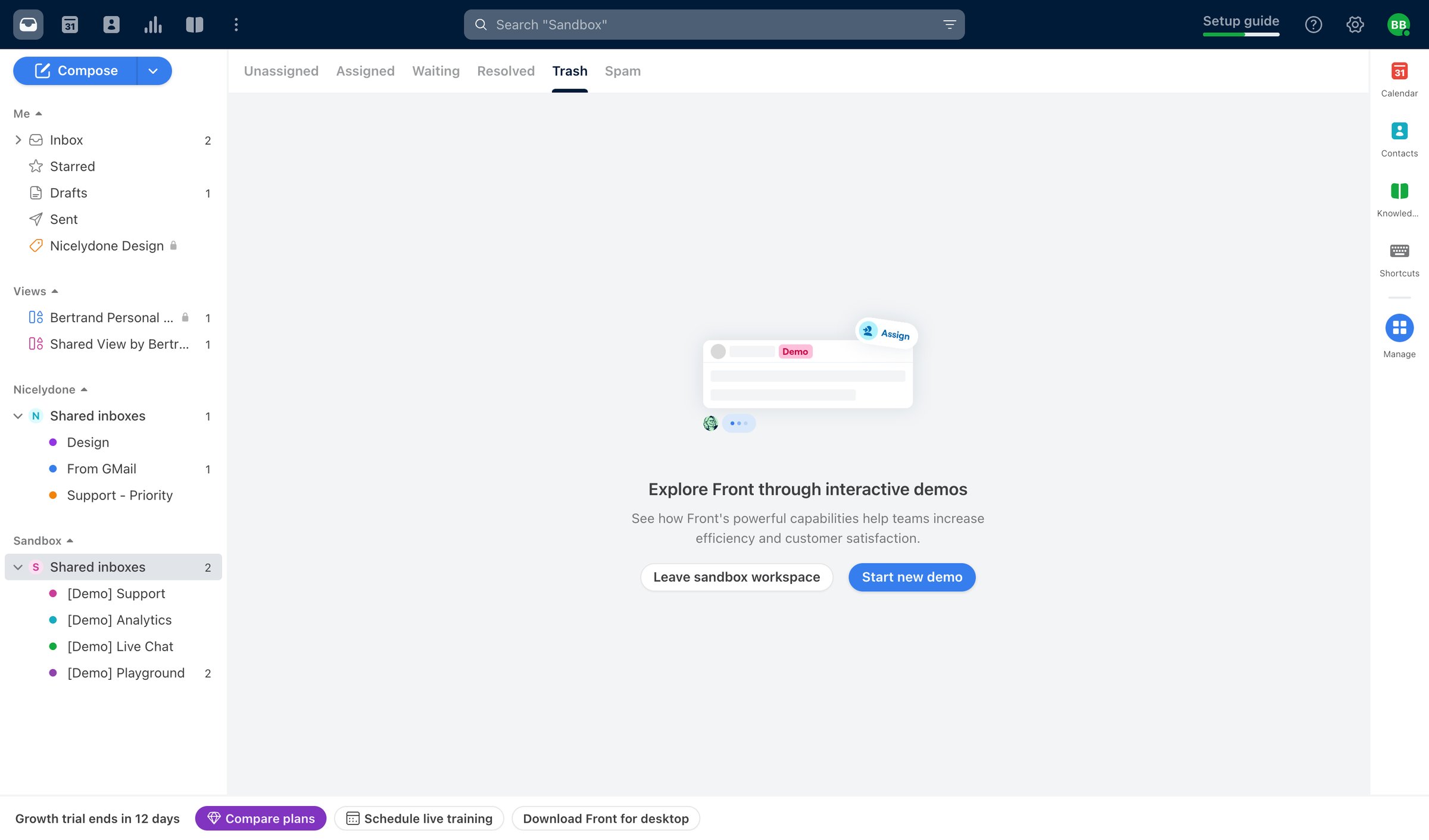Open Settings gear icon

pyautogui.click(x=1355, y=24)
